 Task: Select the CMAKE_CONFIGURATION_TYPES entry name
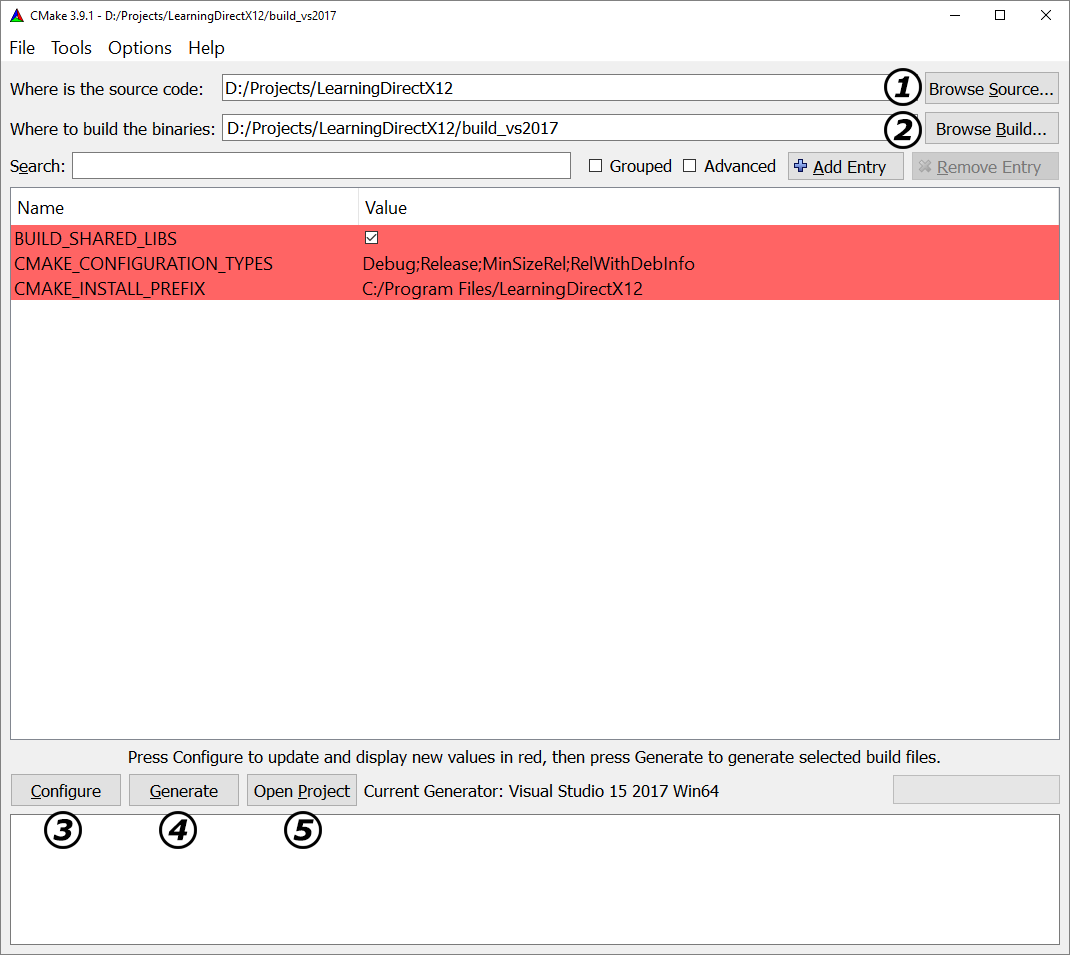point(143,263)
